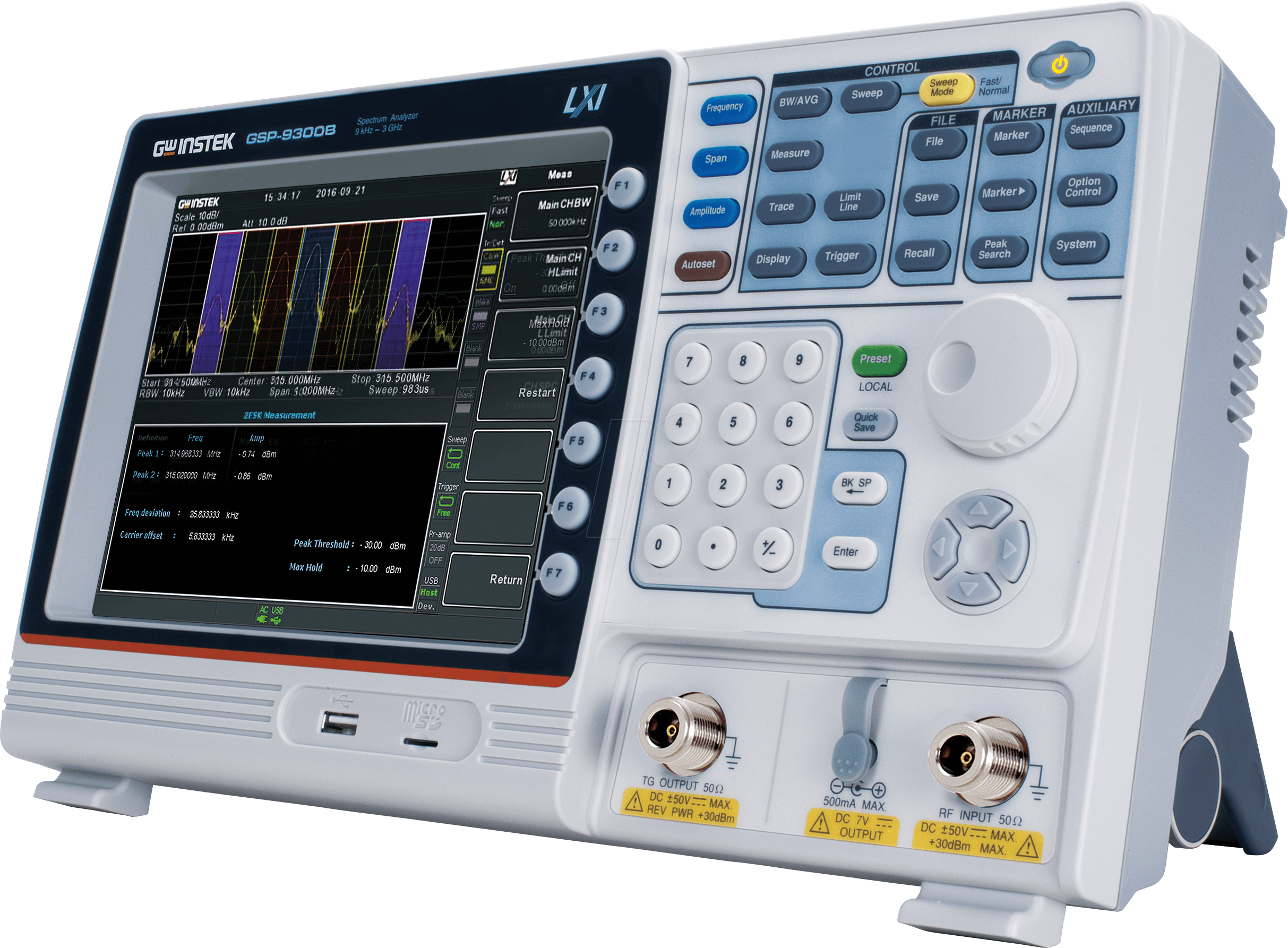
Task: Push the yellow power button
Action: 1060,64
